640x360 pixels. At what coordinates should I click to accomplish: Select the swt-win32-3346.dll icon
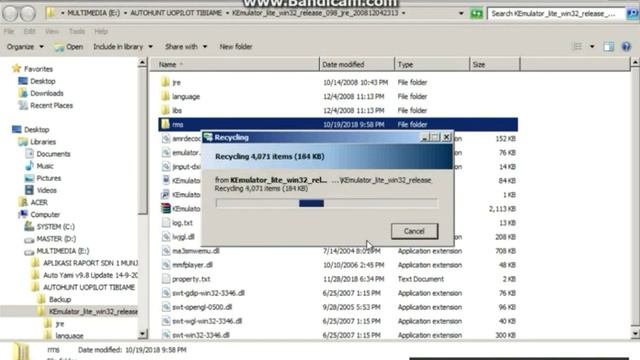coord(166,335)
